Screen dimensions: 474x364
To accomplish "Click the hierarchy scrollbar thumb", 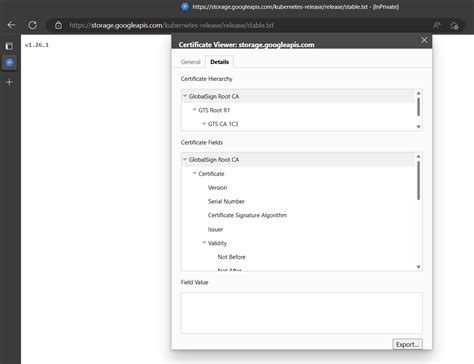I will coord(418,107).
